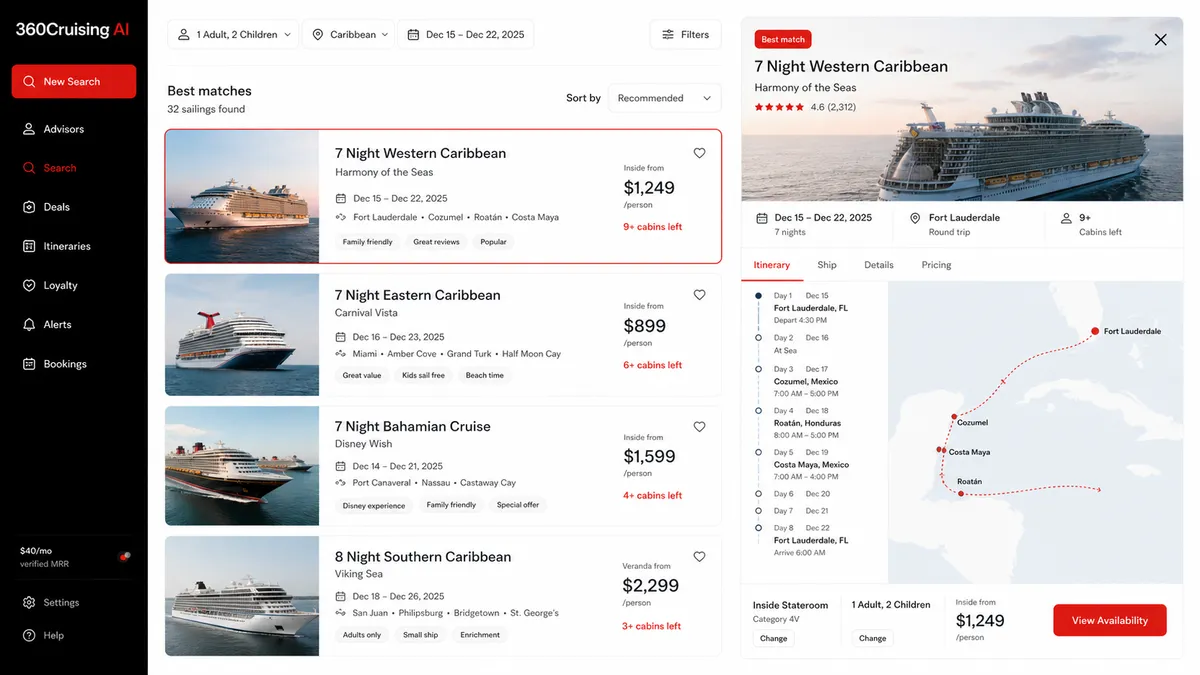Click the Search magnifier icon in sidebar

(x=29, y=168)
